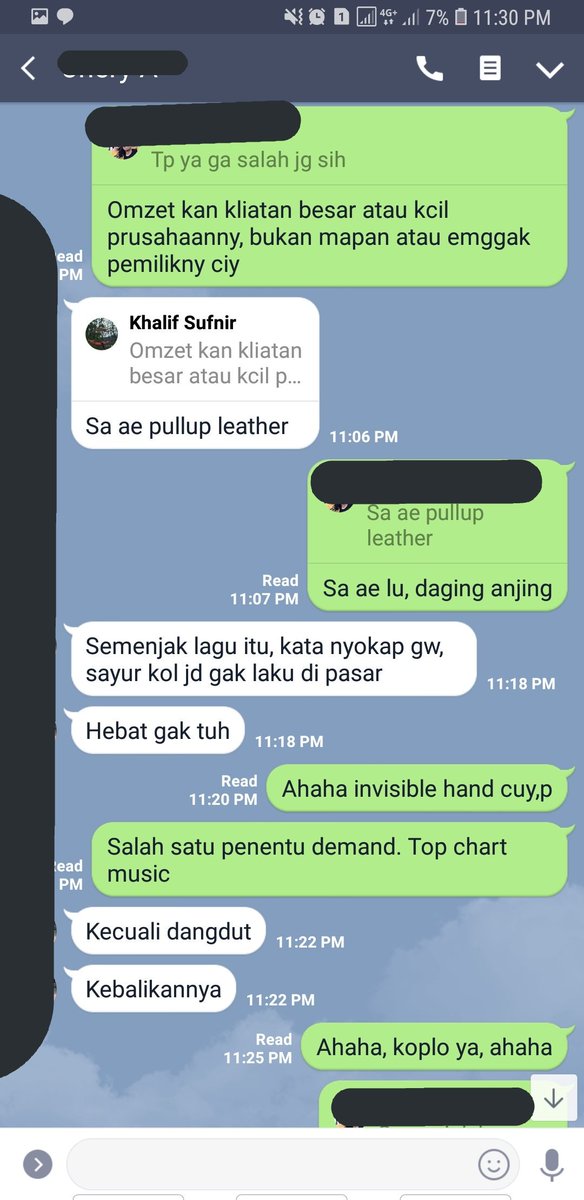The height and width of the screenshot is (1200, 584).
Task: Expand chat options with header down chevron
Action: pos(550,69)
